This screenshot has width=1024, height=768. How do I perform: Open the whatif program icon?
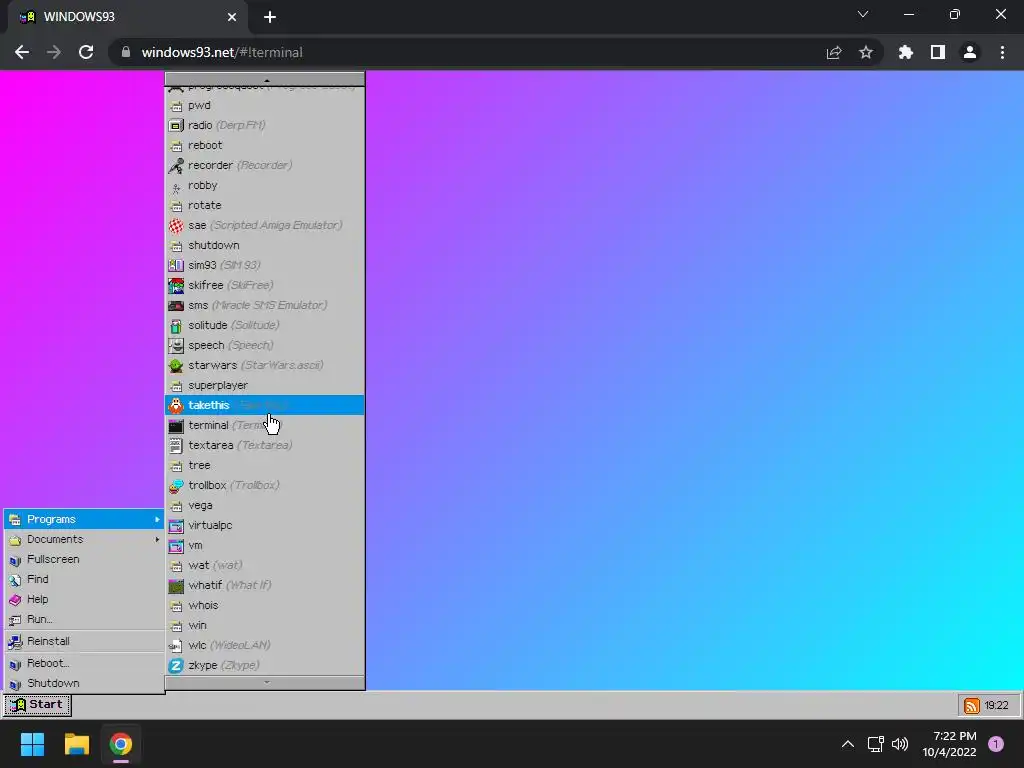[x=176, y=585]
